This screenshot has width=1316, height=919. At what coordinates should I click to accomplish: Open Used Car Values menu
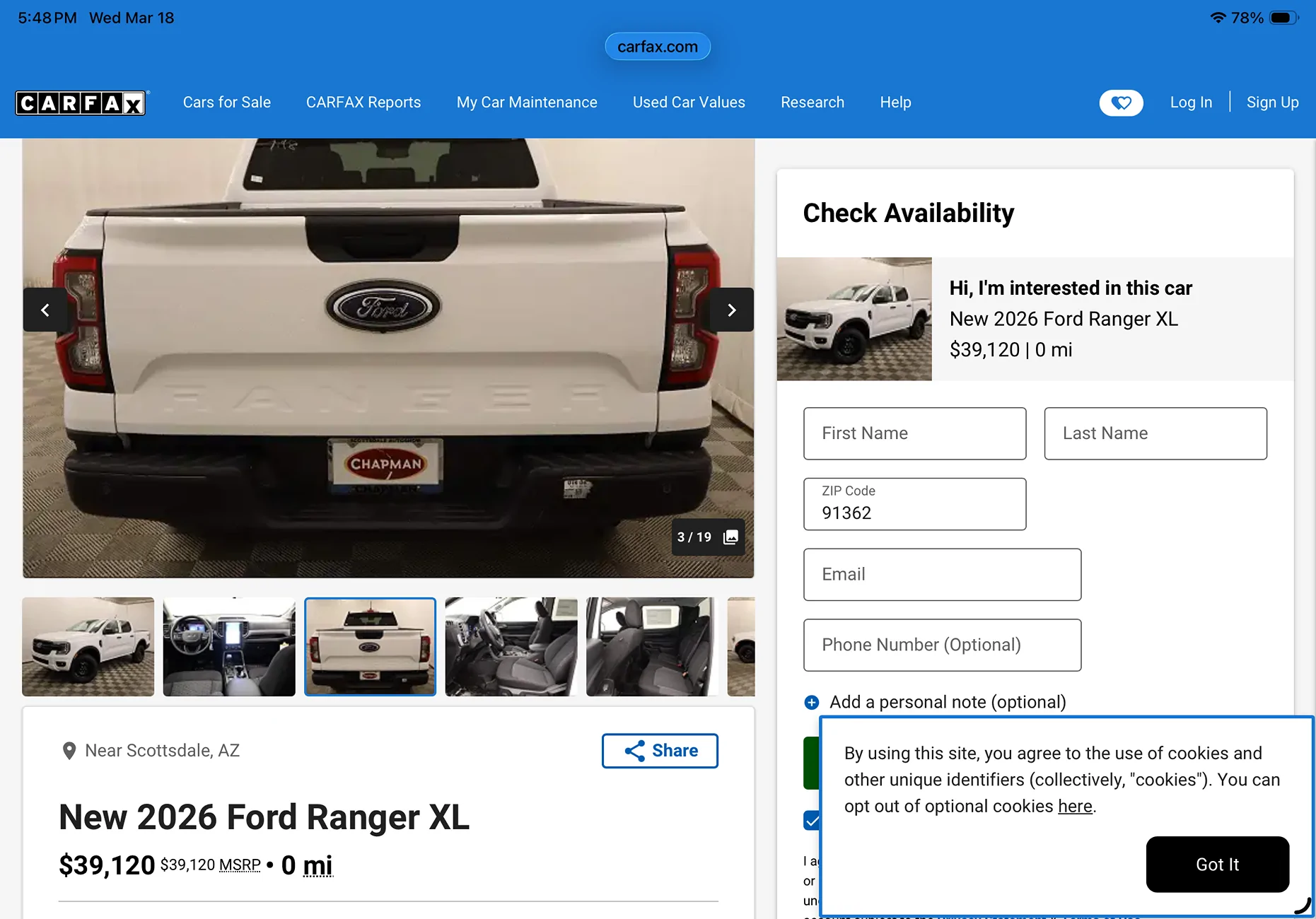pos(689,103)
